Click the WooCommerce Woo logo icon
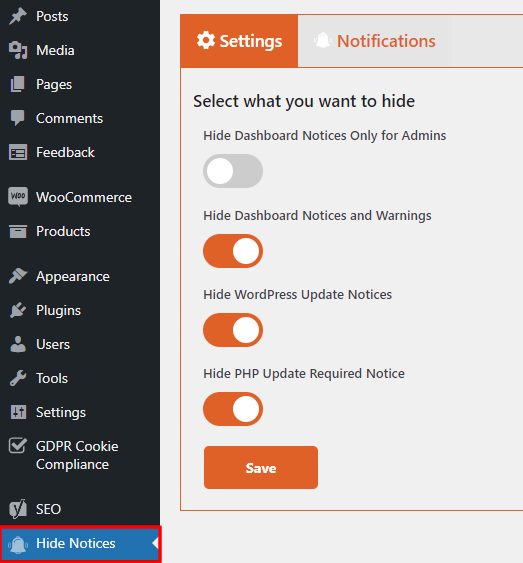Viewport: 523px width, 563px height. [x=18, y=197]
